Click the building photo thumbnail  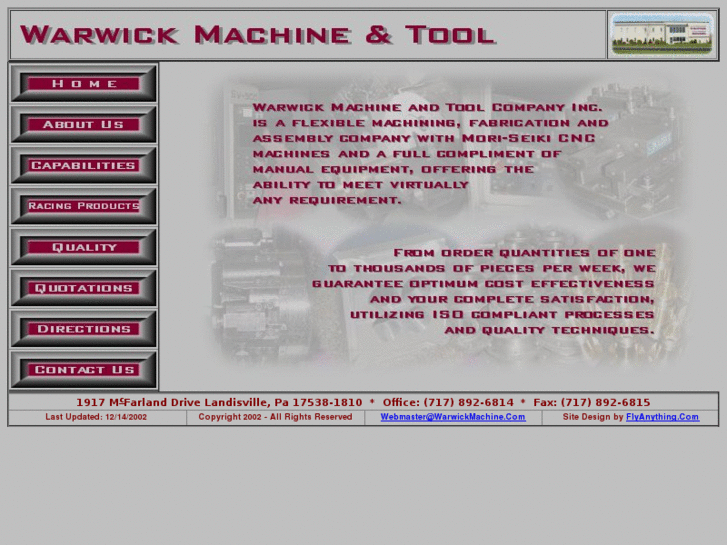click(x=662, y=34)
